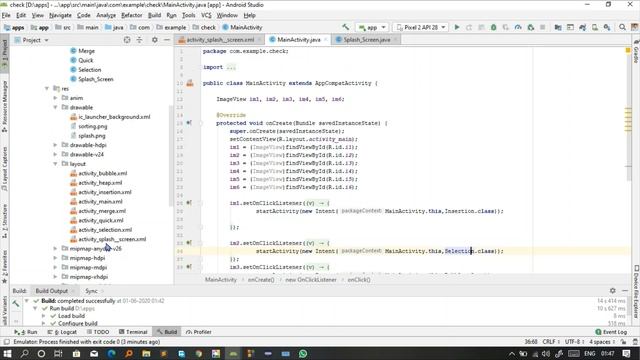
Task: Select the Sync tab in Build panel
Action: coord(91,291)
